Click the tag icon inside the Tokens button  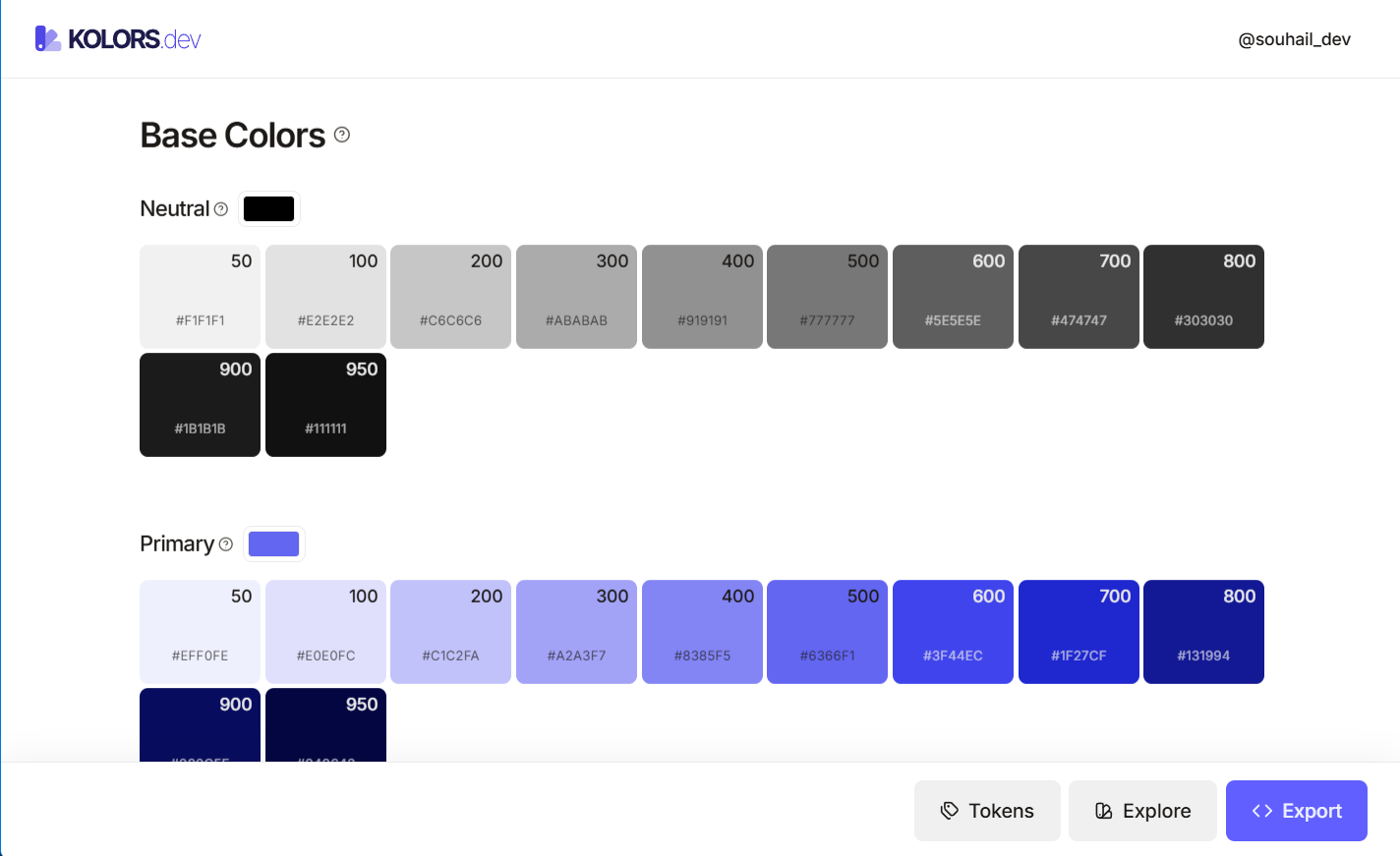pyautogui.click(x=950, y=810)
